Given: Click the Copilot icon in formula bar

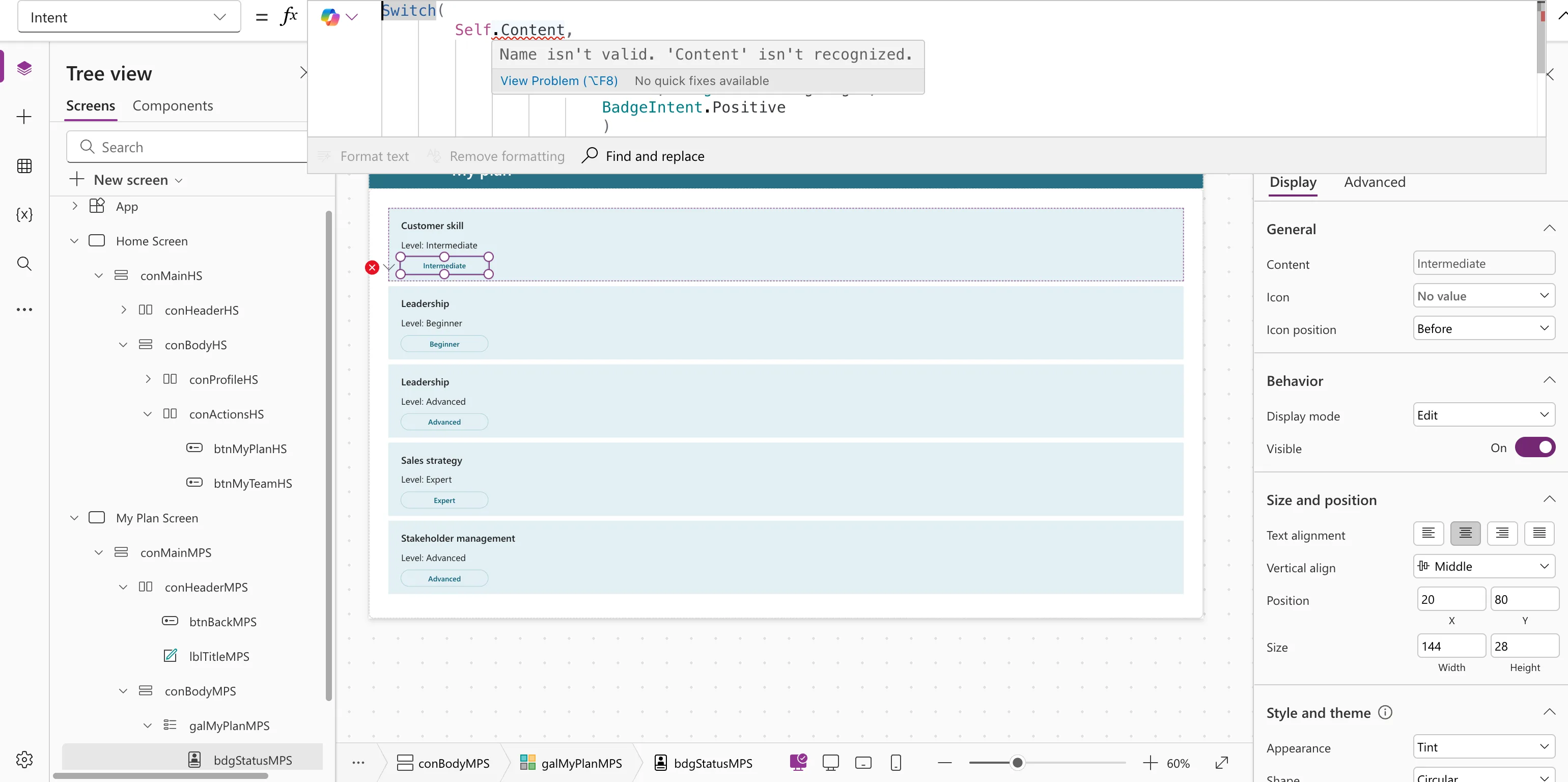Looking at the screenshot, I should (330, 17).
